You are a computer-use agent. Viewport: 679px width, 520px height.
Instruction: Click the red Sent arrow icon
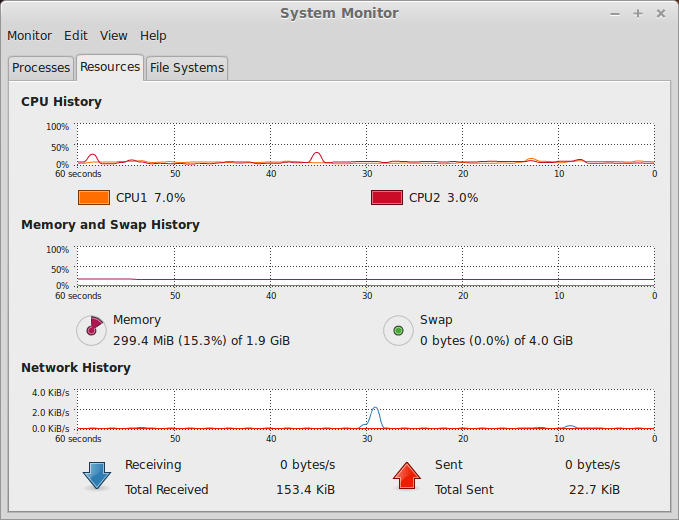407,476
